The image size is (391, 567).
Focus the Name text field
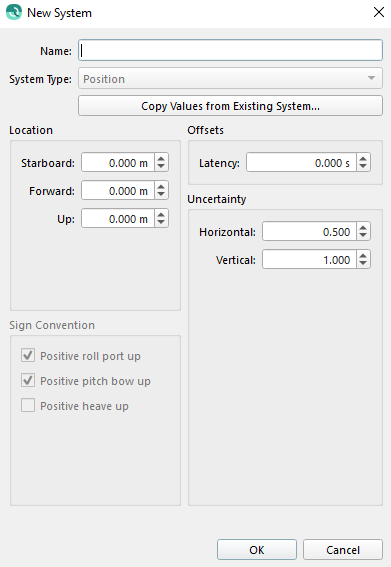pos(230,50)
